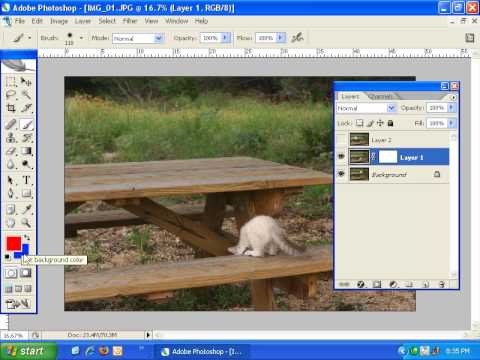
Task: Select the Dodge tool
Action: click(x=26, y=164)
